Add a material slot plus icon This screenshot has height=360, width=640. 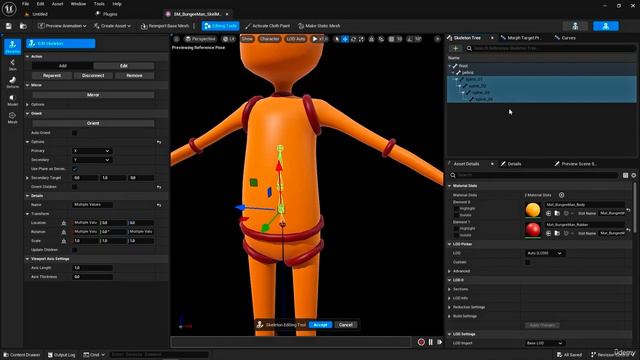[562, 195]
